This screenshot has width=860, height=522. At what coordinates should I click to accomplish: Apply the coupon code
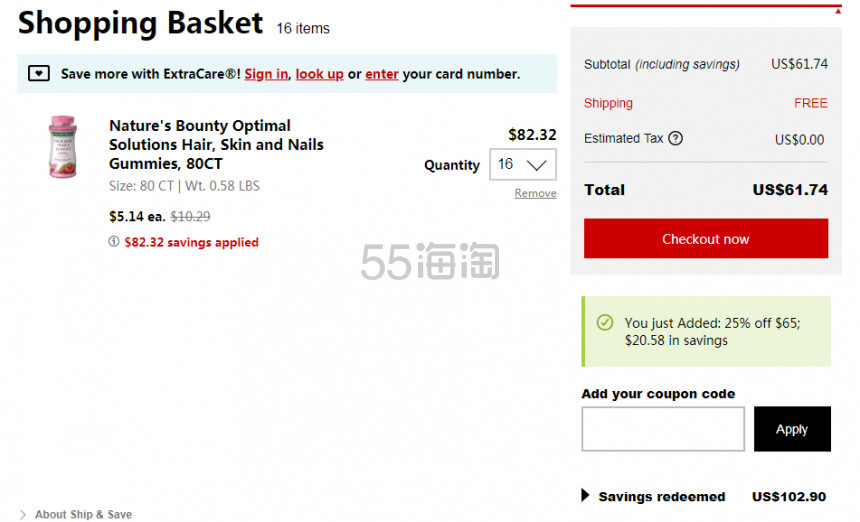(x=792, y=429)
